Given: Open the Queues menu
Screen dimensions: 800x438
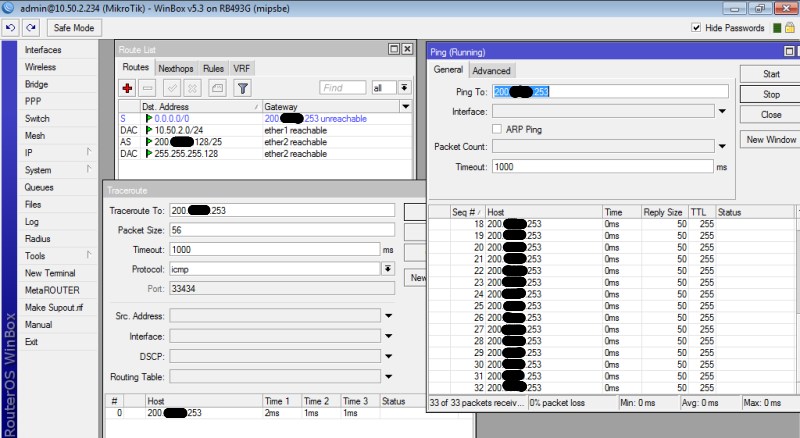Looking at the screenshot, I should 39,187.
